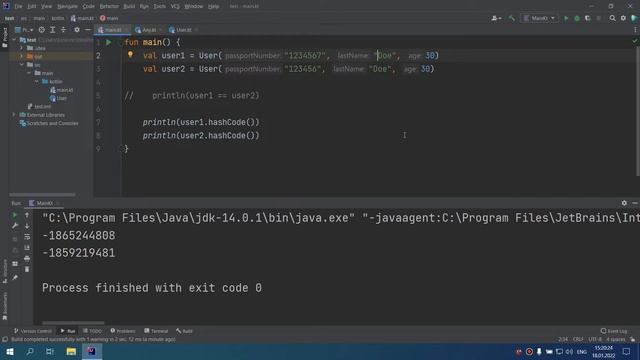Open run configuration wrench in the Run panel
The height and width of the screenshot is (360, 640).
tap(15, 226)
